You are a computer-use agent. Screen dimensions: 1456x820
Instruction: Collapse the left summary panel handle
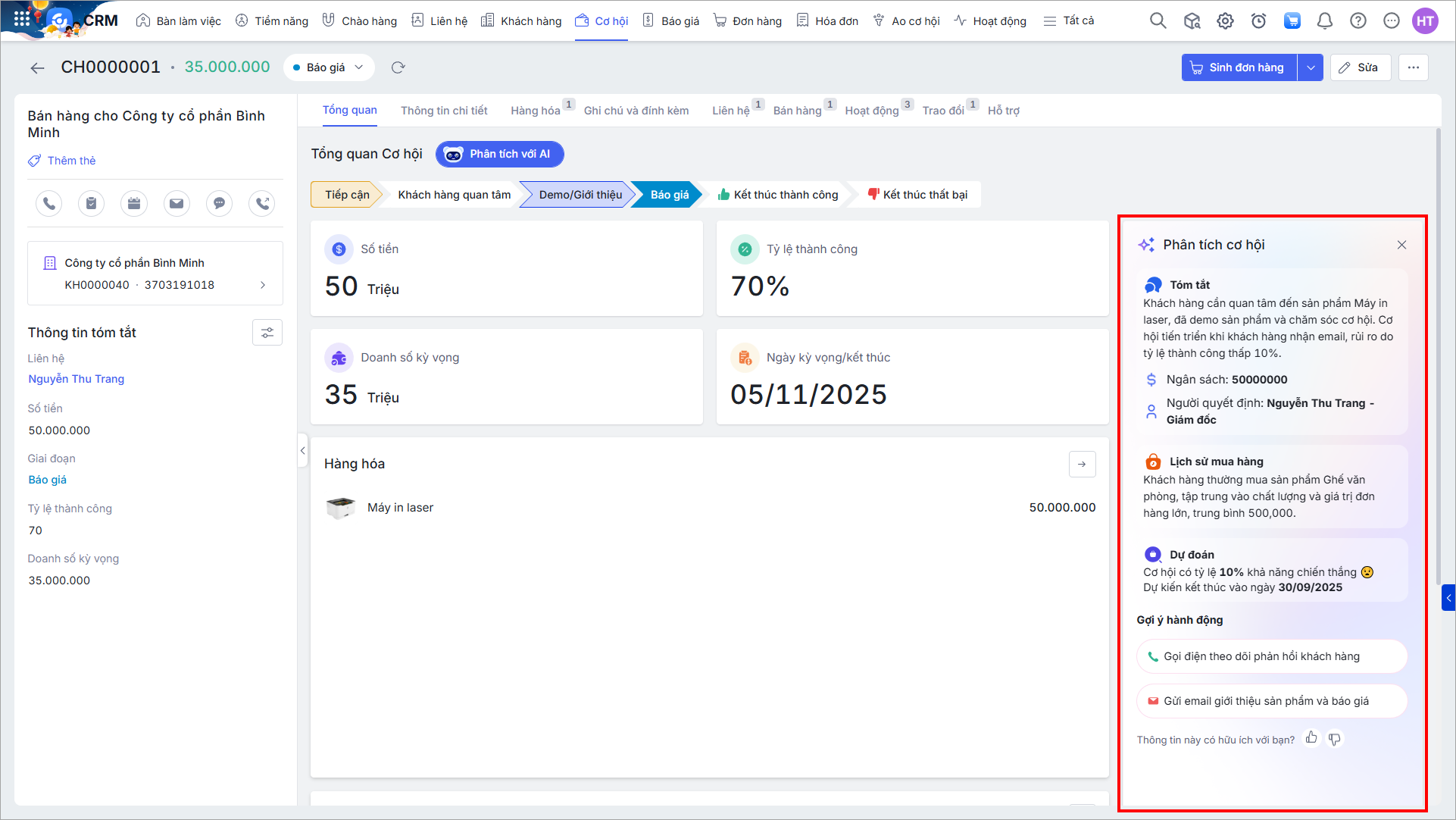click(302, 450)
